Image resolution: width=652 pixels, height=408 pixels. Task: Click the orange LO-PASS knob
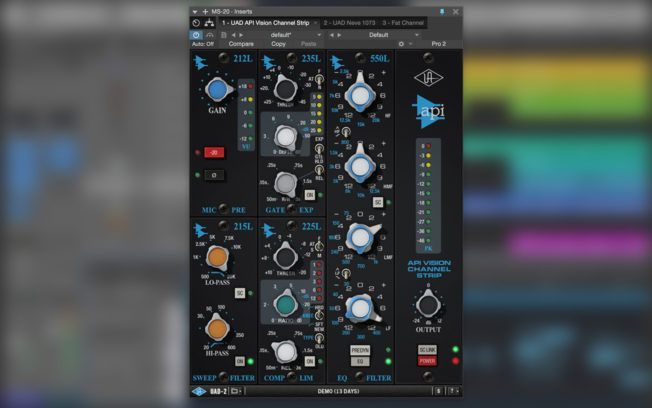tap(217, 257)
